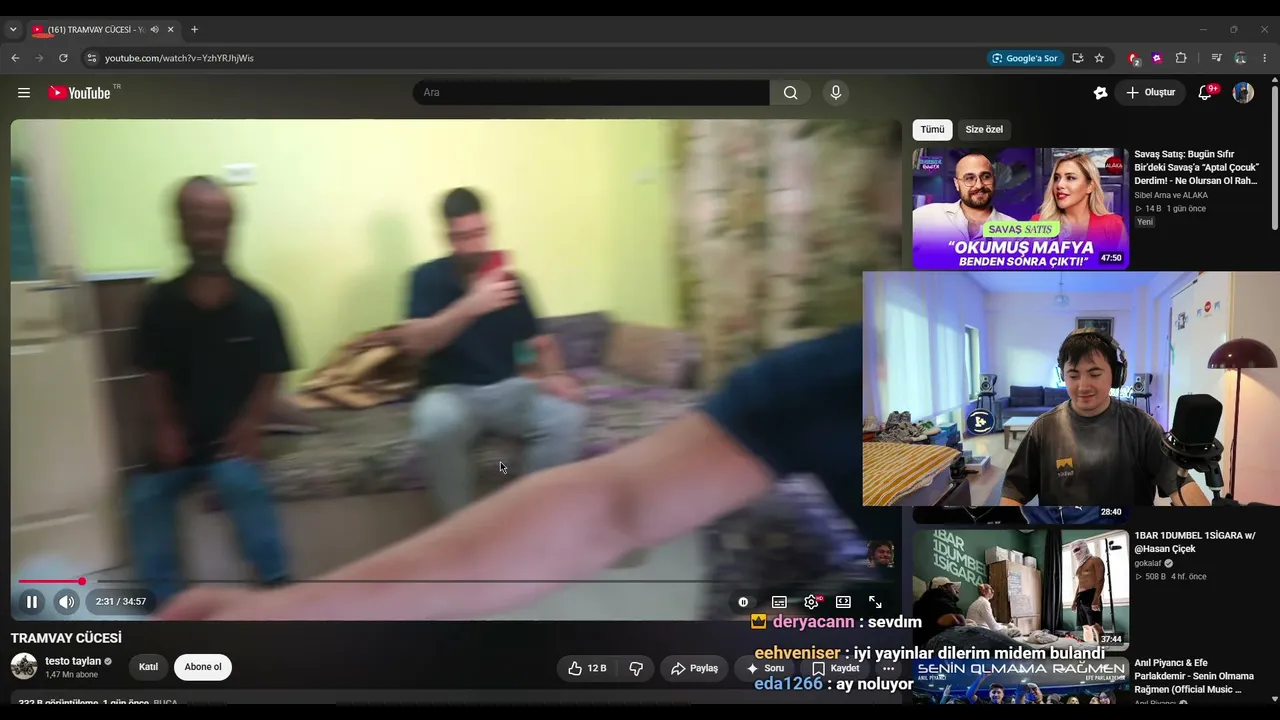Screen dimensions: 1280x720
Task: Share the video with Paylaş
Action: click(x=694, y=668)
